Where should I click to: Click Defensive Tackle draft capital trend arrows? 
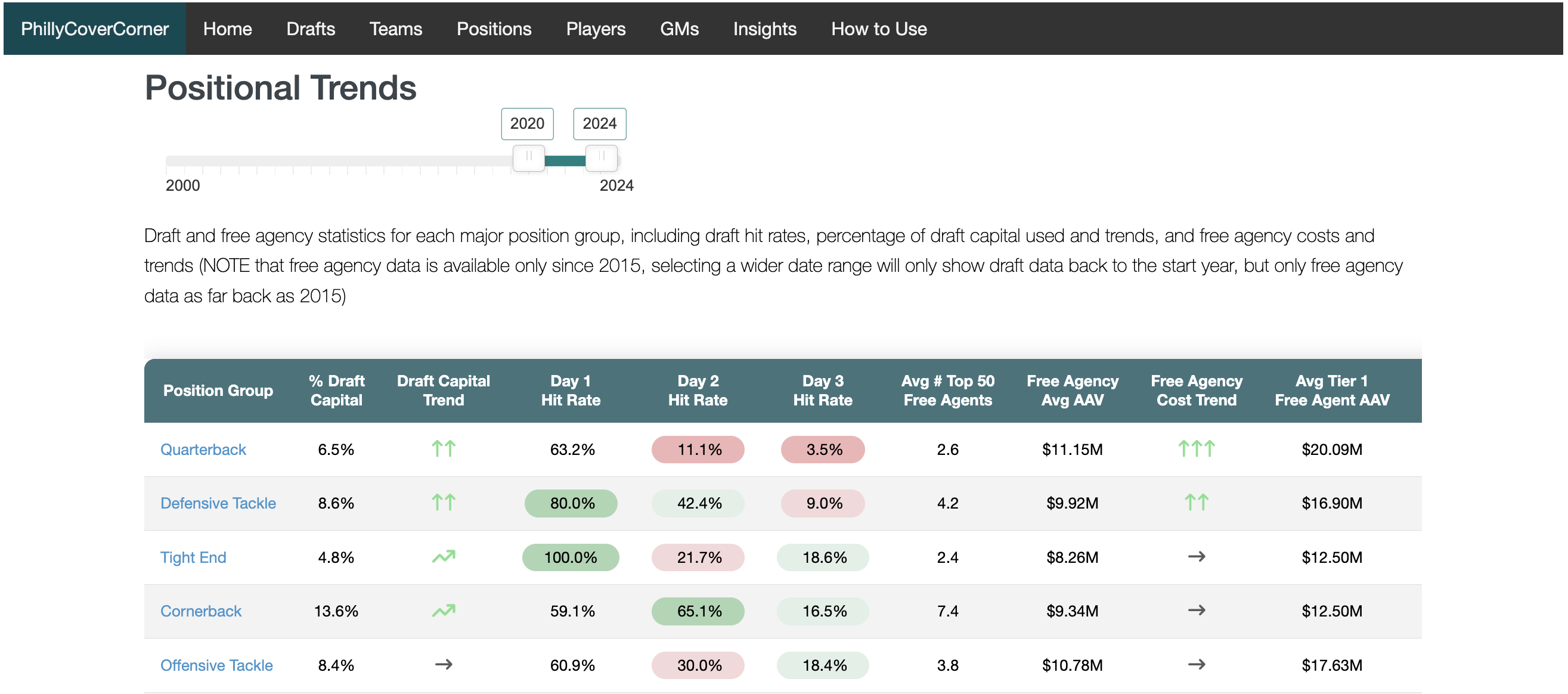443,503
